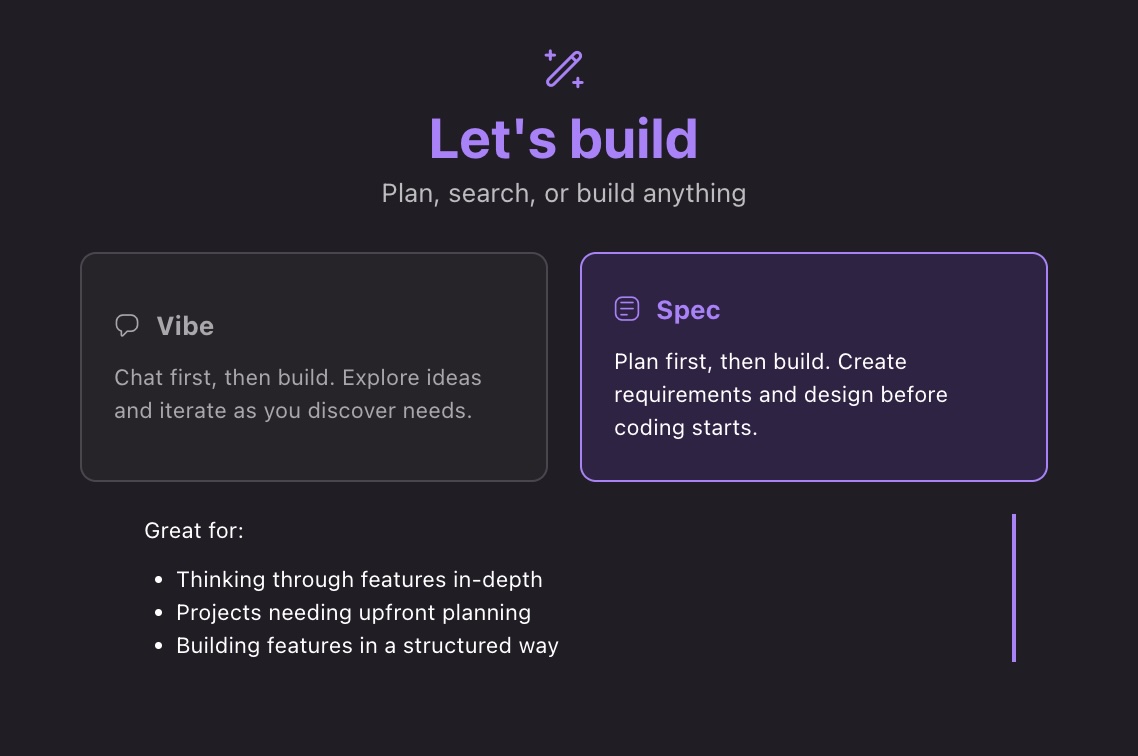Screen dimensions: 1138x756
Task: Click the bullet item Projects needing upfront planning
Action: (353, 612)
